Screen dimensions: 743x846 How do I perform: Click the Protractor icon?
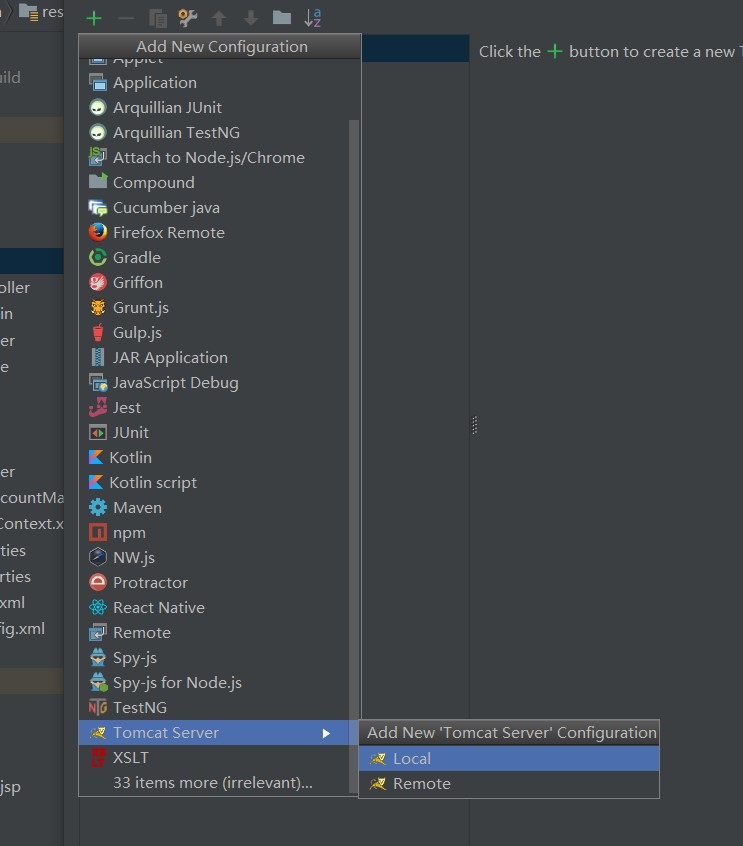(98, 582)
